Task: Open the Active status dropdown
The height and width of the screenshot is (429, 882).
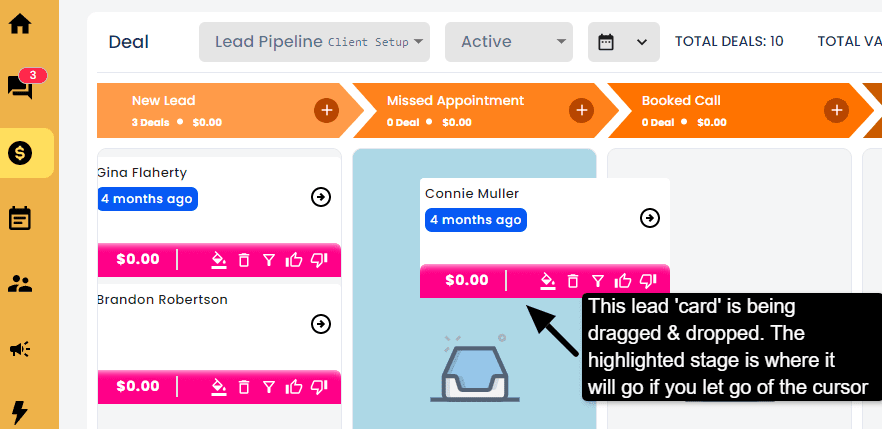Action: point(509,42)
